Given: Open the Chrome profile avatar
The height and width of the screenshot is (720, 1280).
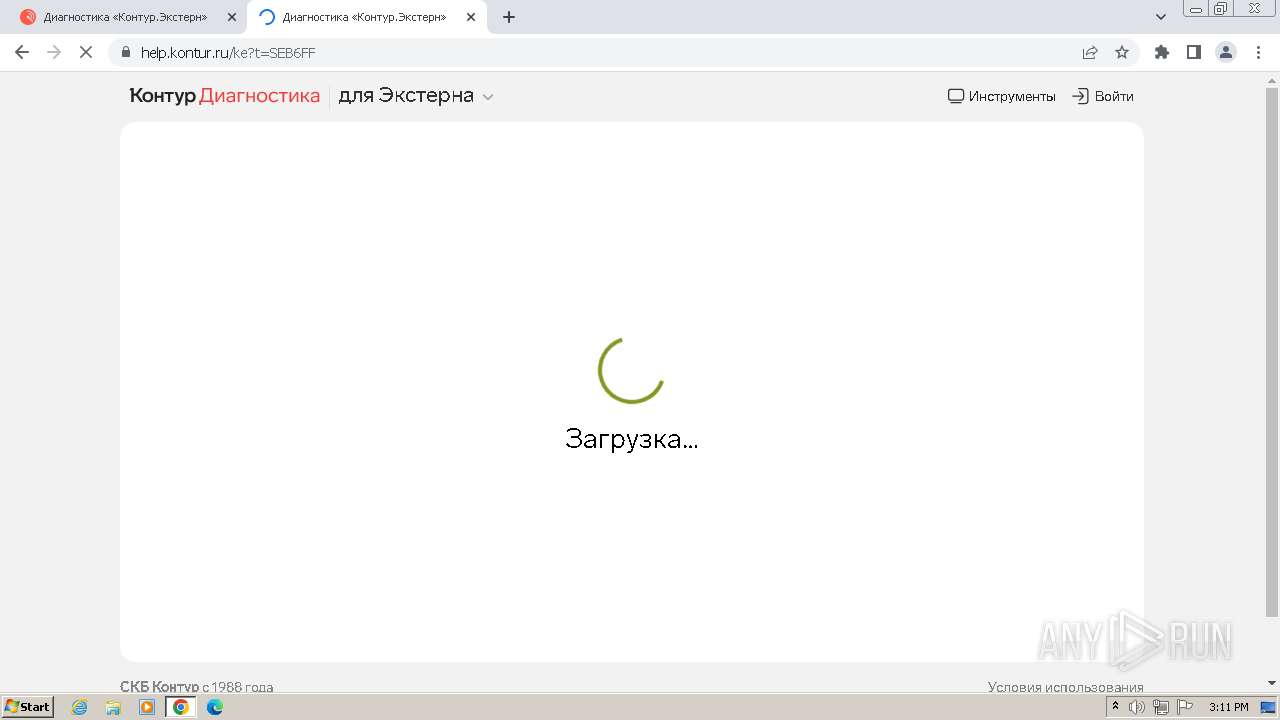Looking at the screenshot, I should [x=1226, y=52].
